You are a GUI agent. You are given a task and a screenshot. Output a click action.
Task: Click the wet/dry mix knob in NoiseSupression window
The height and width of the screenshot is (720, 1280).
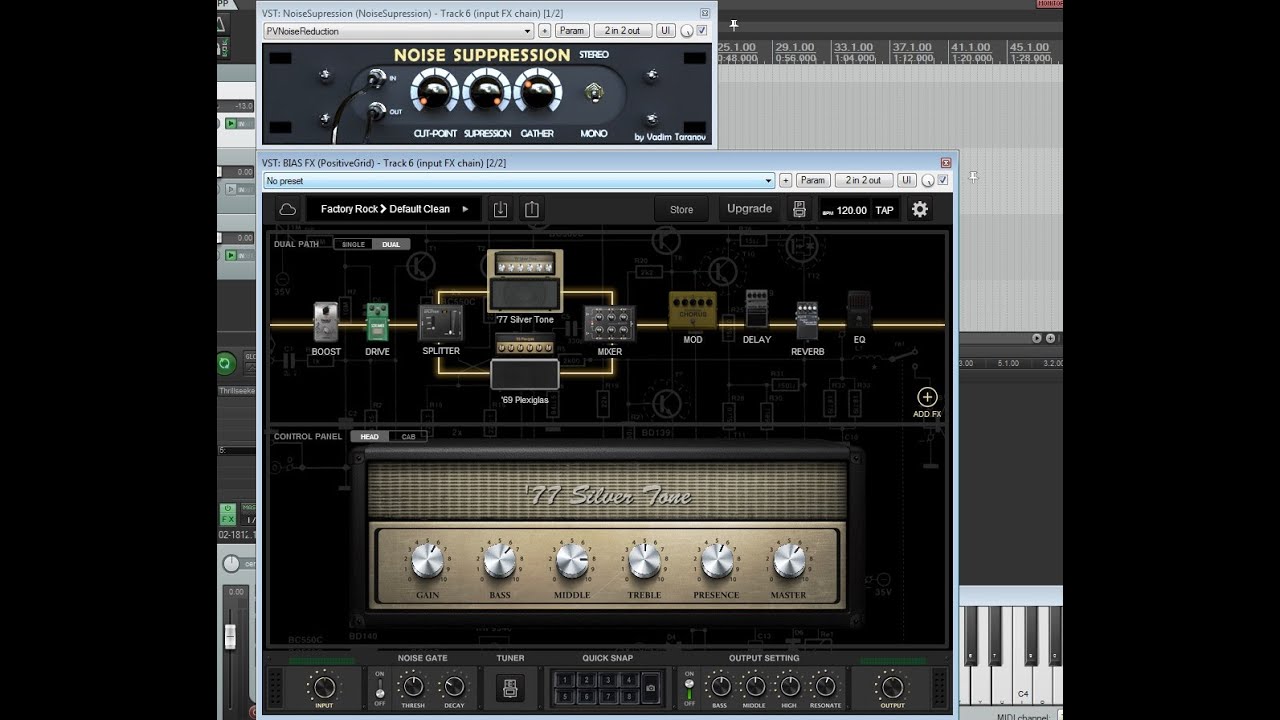tap(687, 31)
